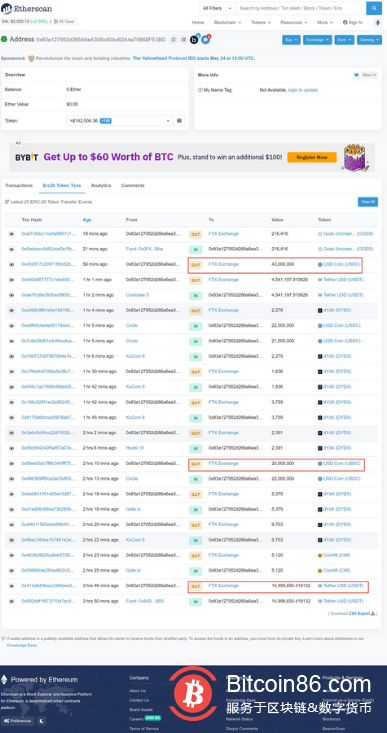Open the Earn dropdown button
Viewport: 387px width, 733px height.
[344, 40]
